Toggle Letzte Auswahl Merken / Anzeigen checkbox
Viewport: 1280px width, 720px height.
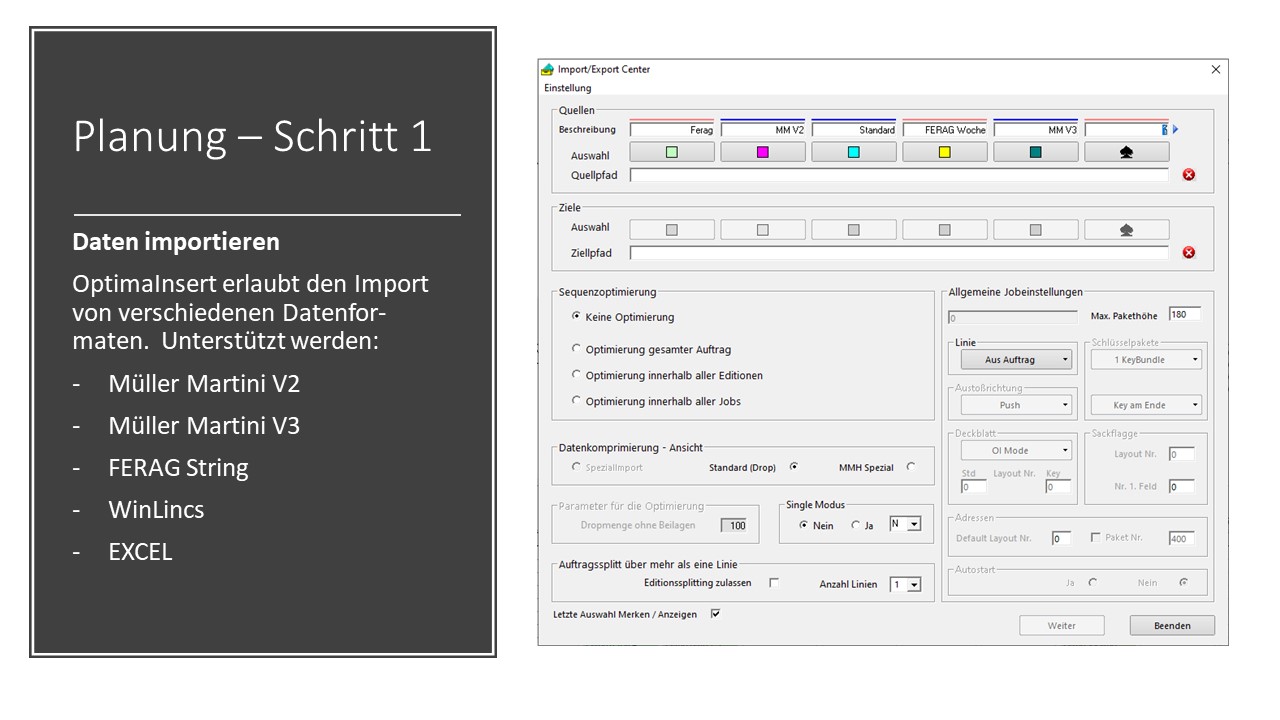click(x=715, y=614)
